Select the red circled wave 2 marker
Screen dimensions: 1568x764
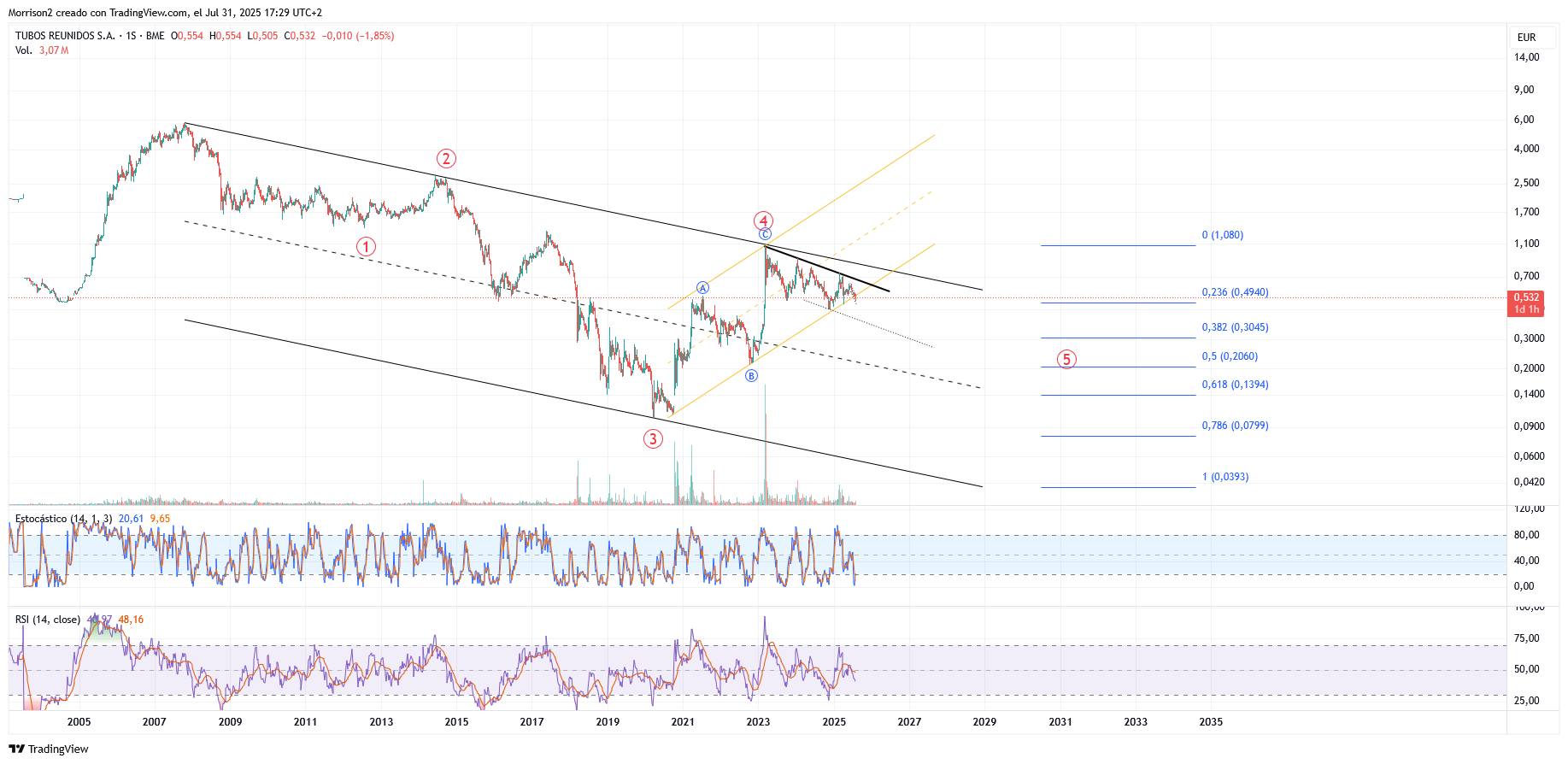click(446, 158)
